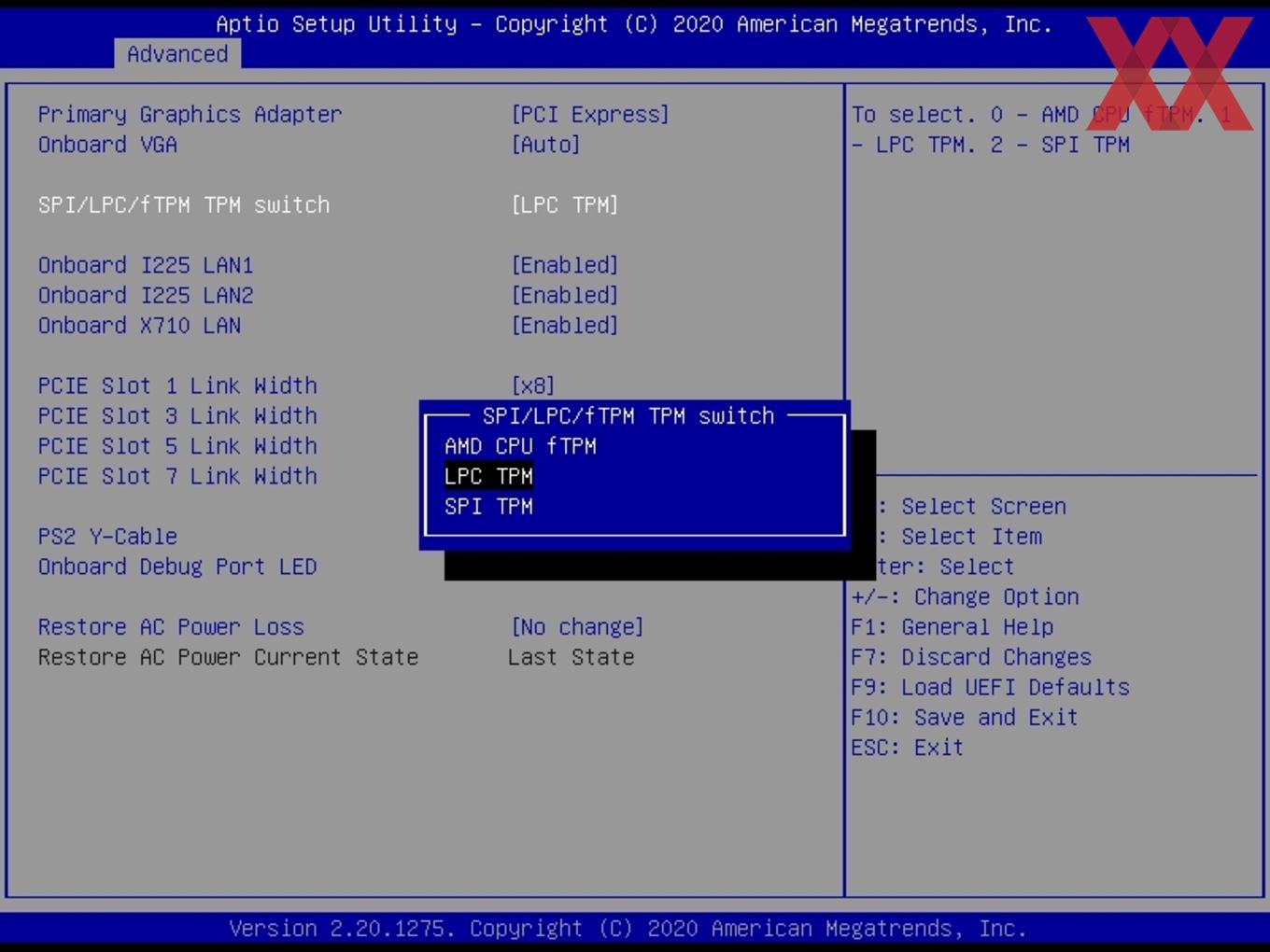
Task: Click the Select Screen help line
Action: (971, 507)
